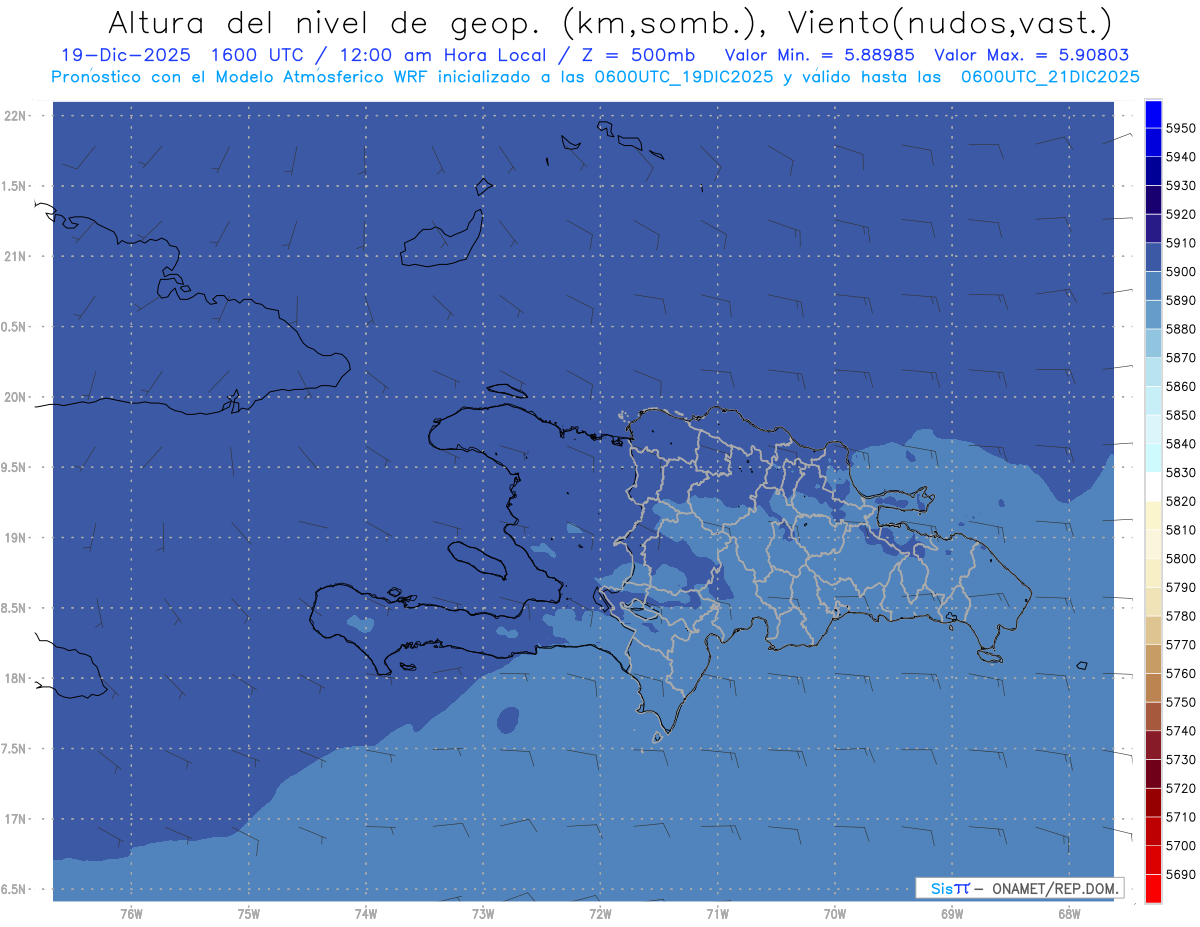Viewport: 1200px width, 927px height.
Task: Click the '5750' colorbar value
Action: pos(1180,702)
